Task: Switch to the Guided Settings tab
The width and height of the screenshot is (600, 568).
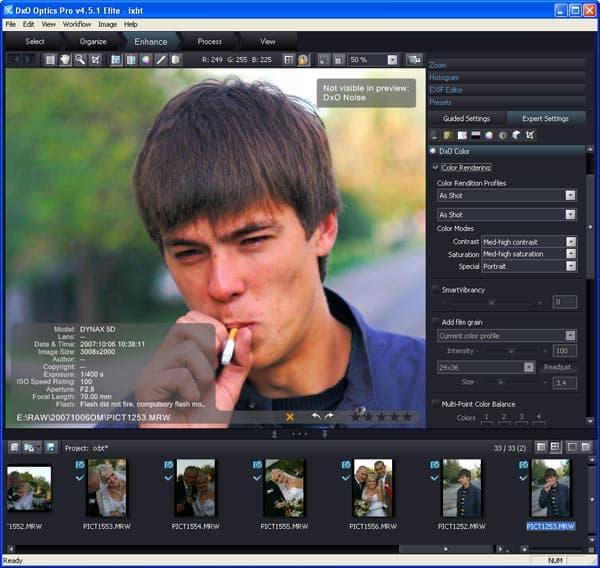Action: pyautogui.click(x=466, y=118)
